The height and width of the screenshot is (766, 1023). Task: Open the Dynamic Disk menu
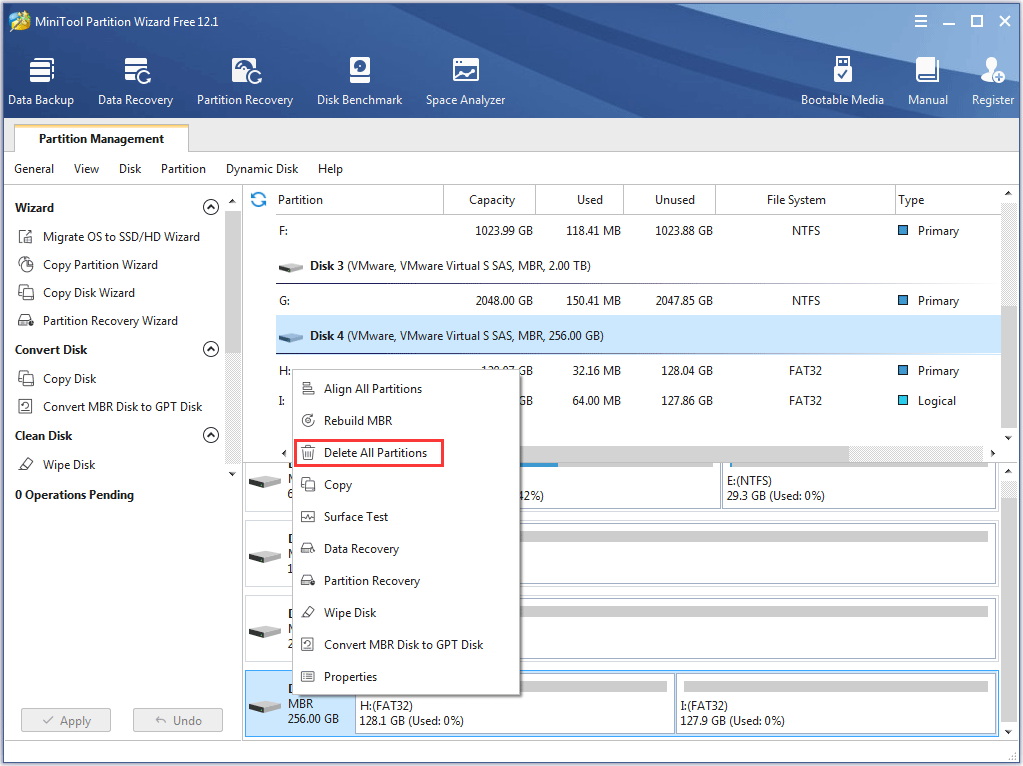pos(262,169)
